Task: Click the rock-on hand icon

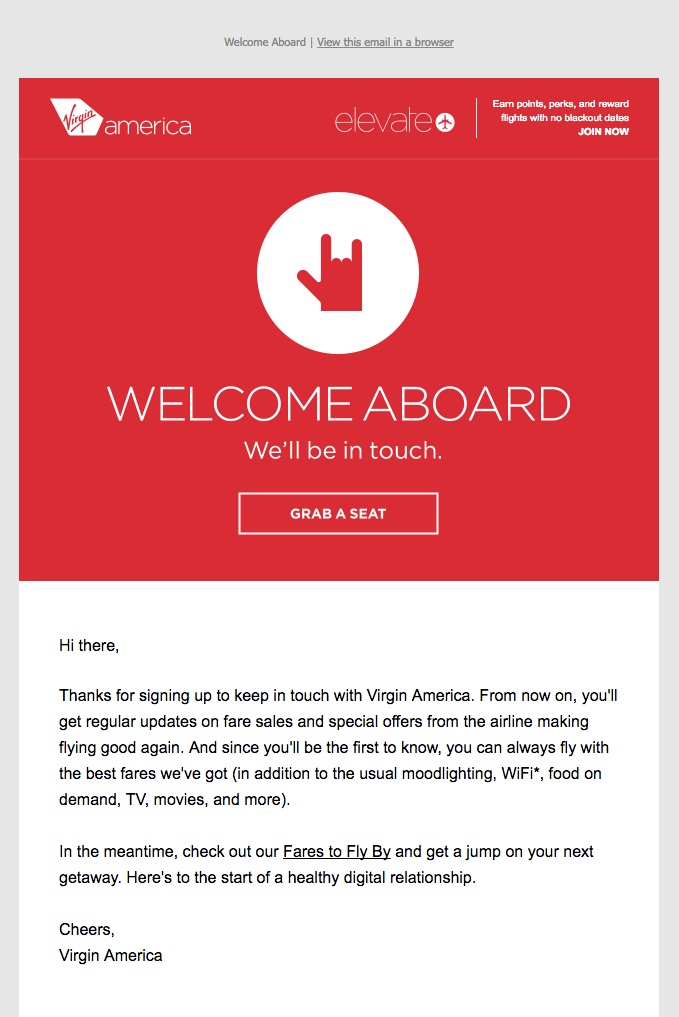Action: pos(330,272)
